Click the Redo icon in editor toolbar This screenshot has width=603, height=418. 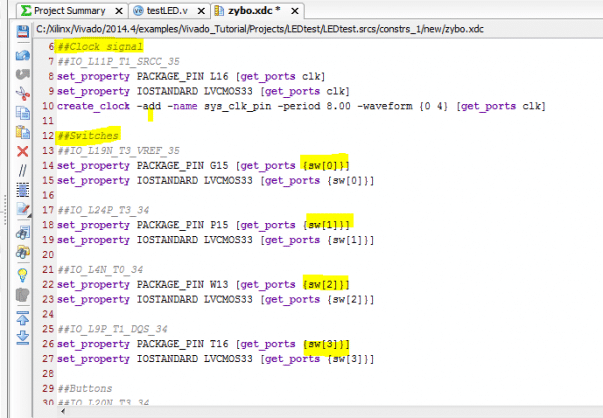(23, 72)
